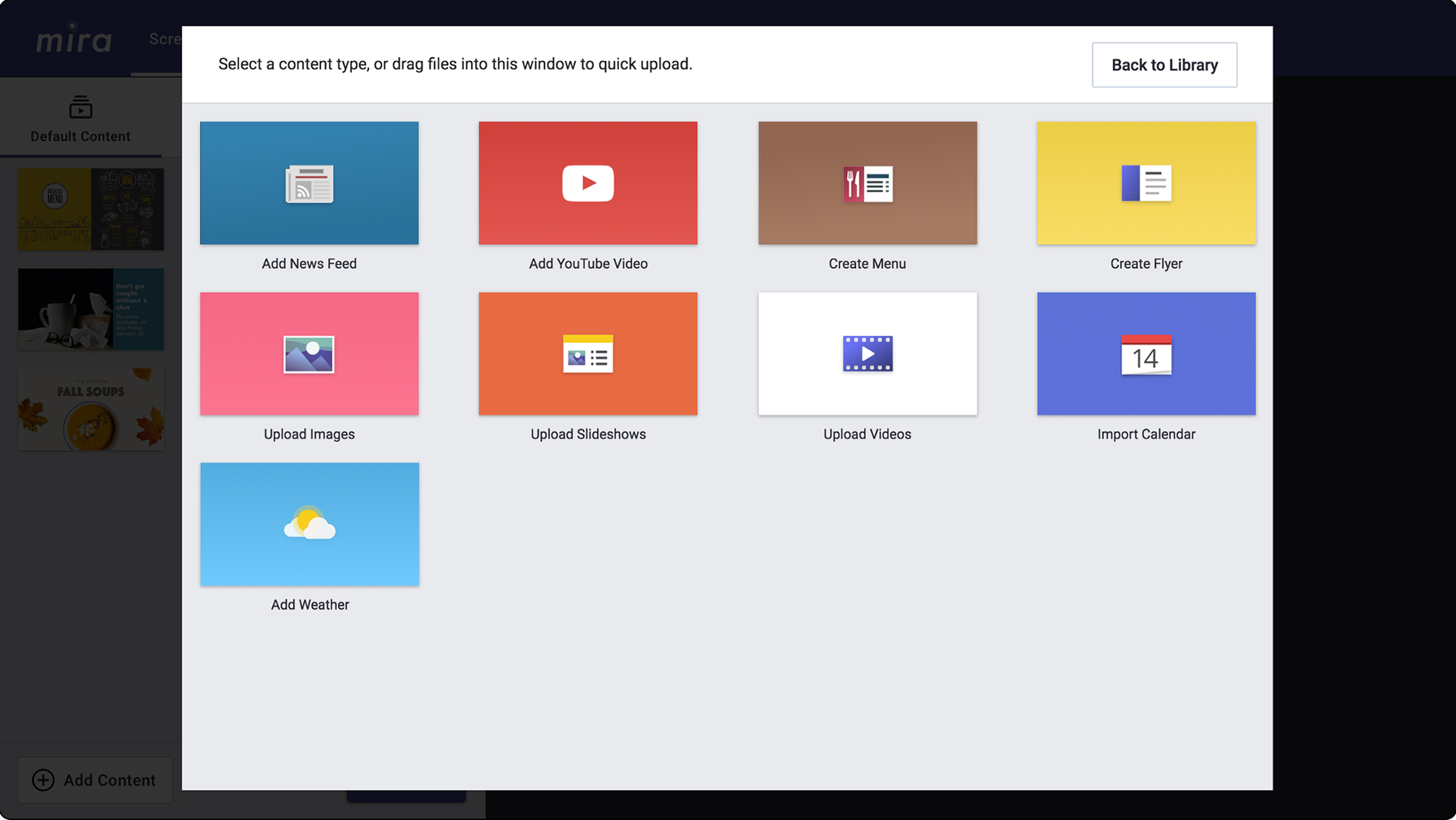Click the mira logo
Screen dimensions: 1456x820
click(74, 39)
